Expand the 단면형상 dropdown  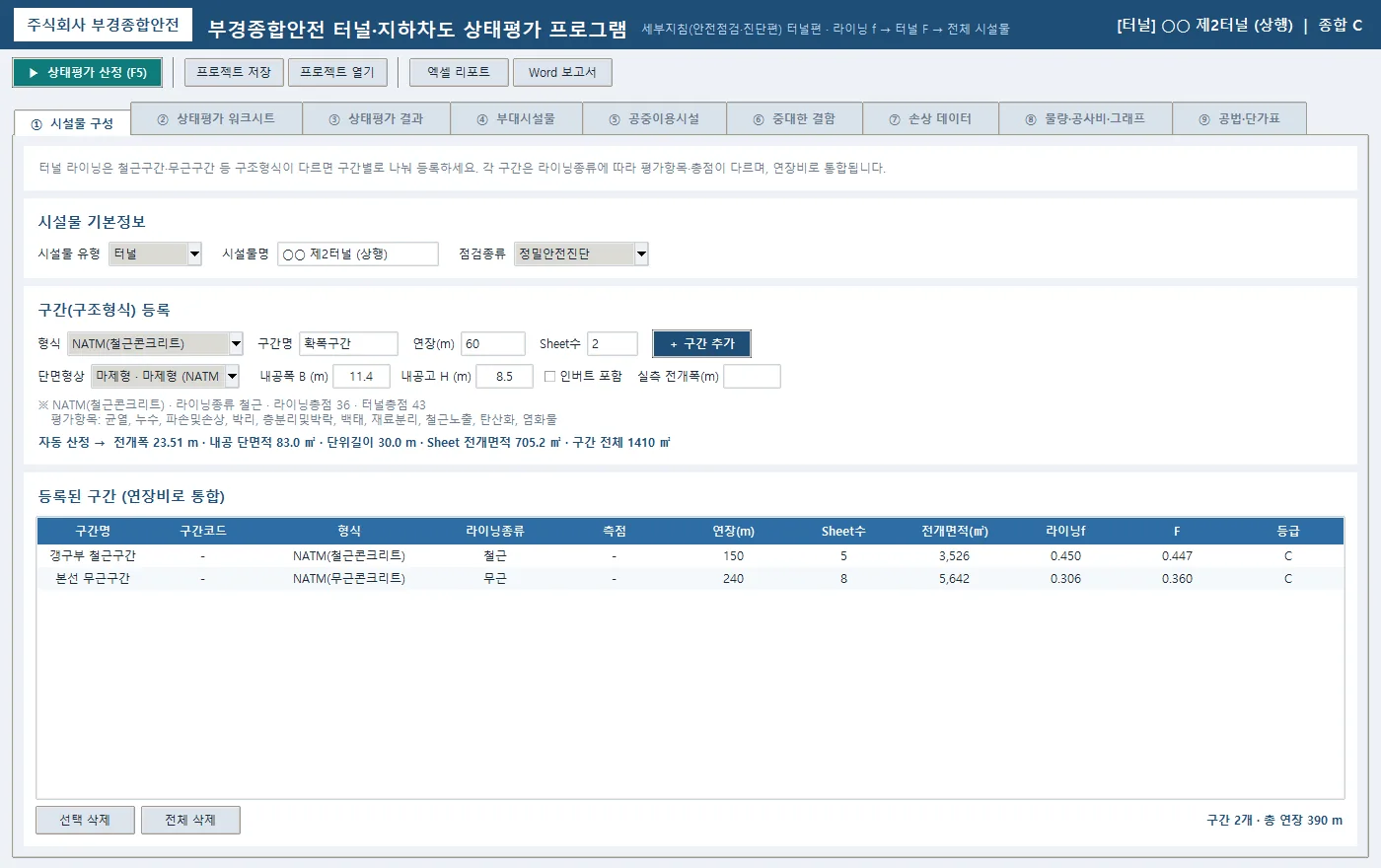166,376
